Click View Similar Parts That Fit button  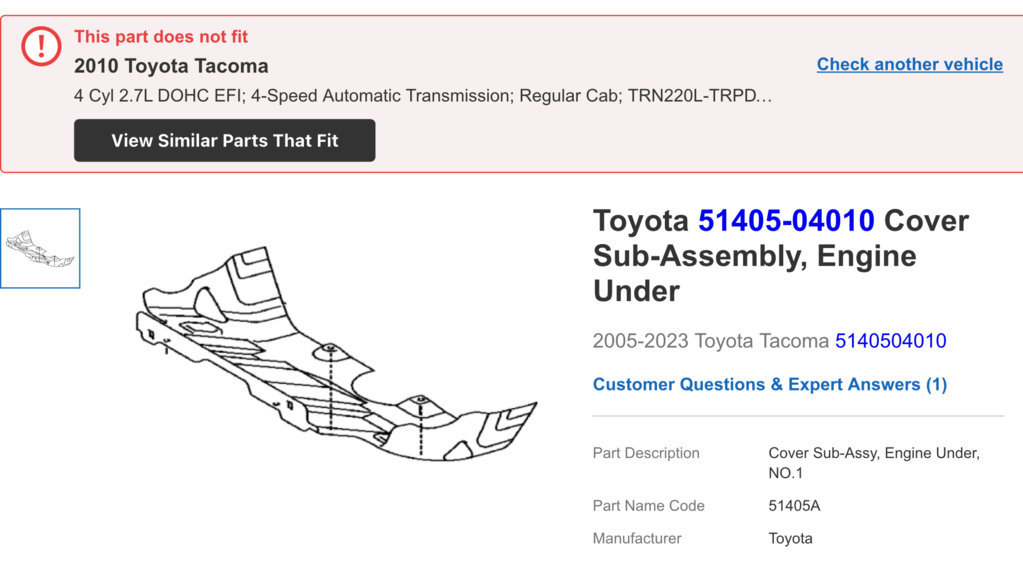tap(224, 140)
